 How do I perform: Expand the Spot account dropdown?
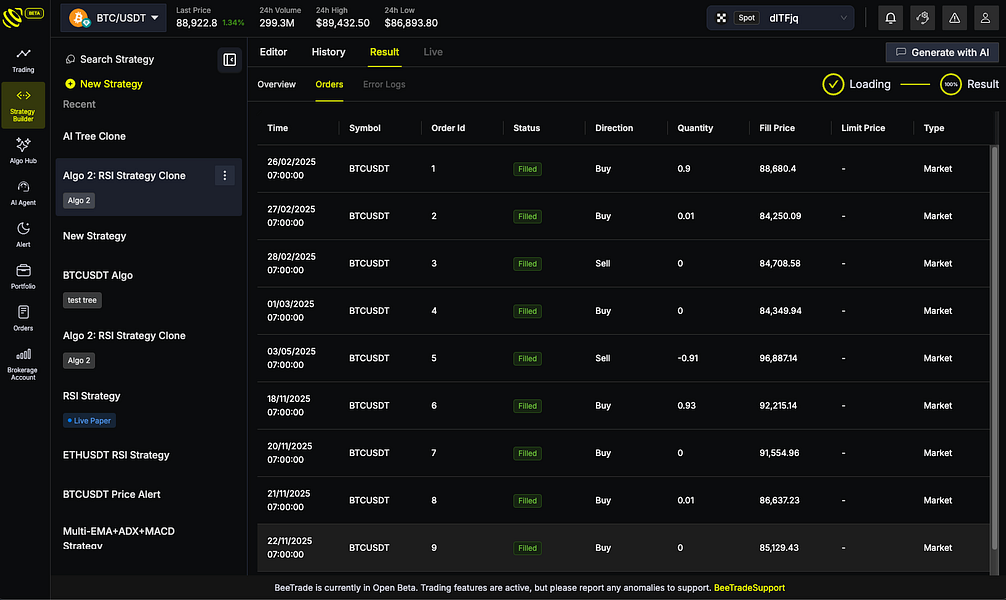780,18
